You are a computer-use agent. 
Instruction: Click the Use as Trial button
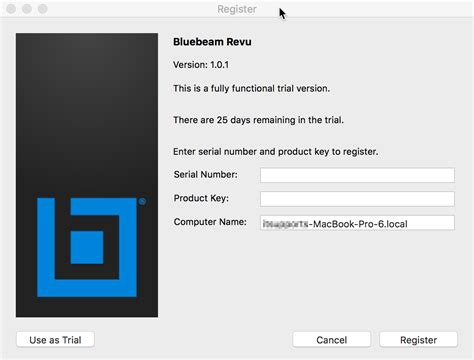tap(55, 340)
